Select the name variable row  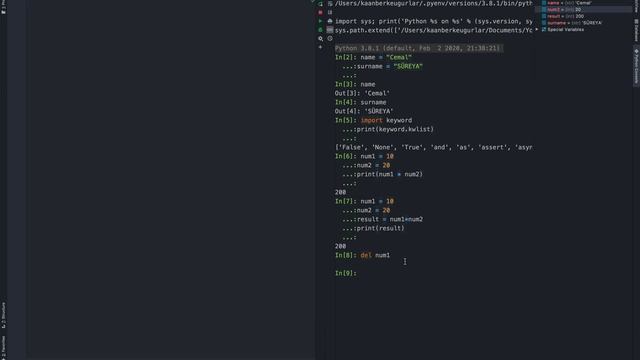584,3
